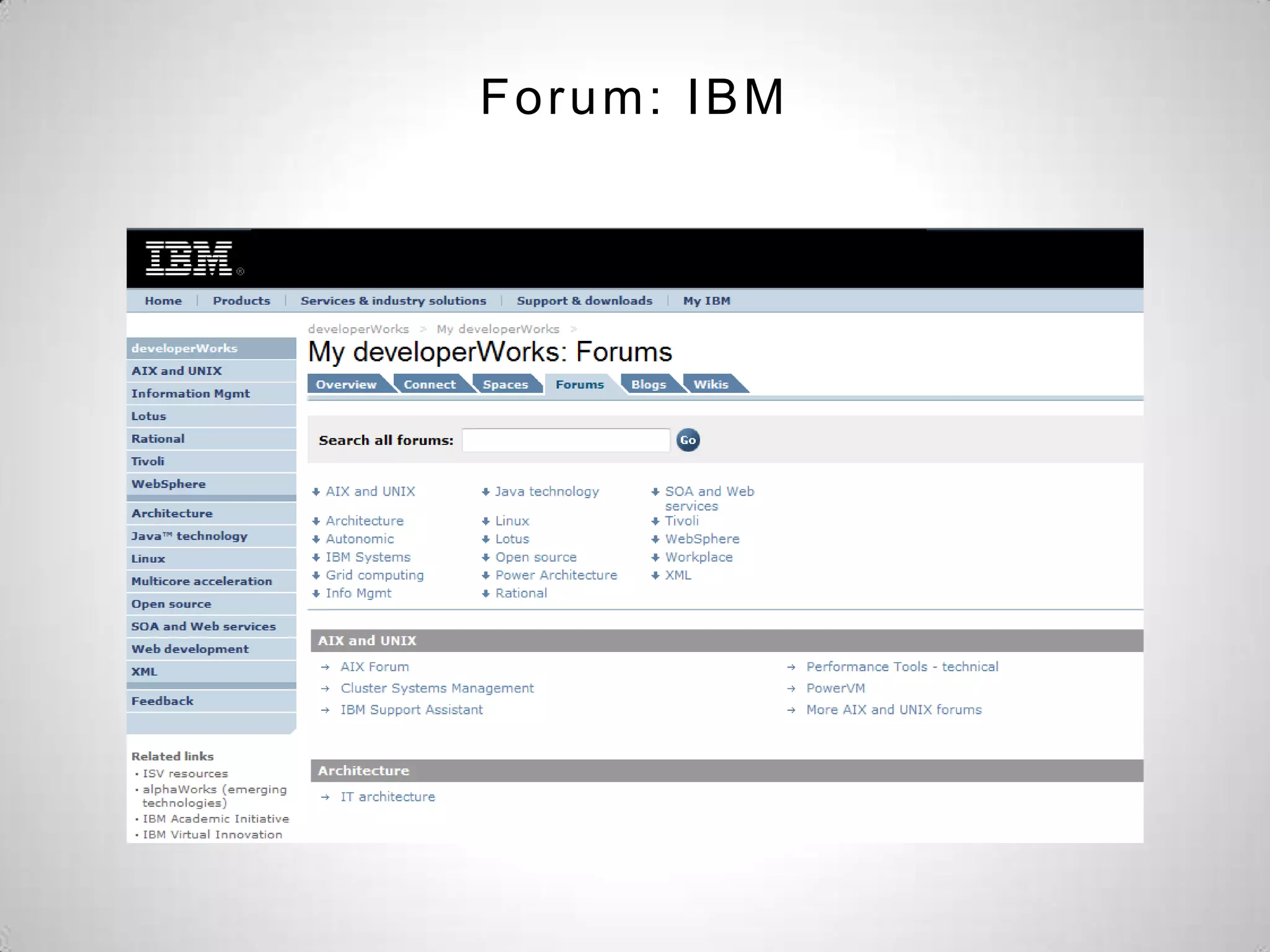Screen dimensions: 1270x952
Task: Open Support & downloads menu
Action: pyautogui.click(x=584, y=301)
